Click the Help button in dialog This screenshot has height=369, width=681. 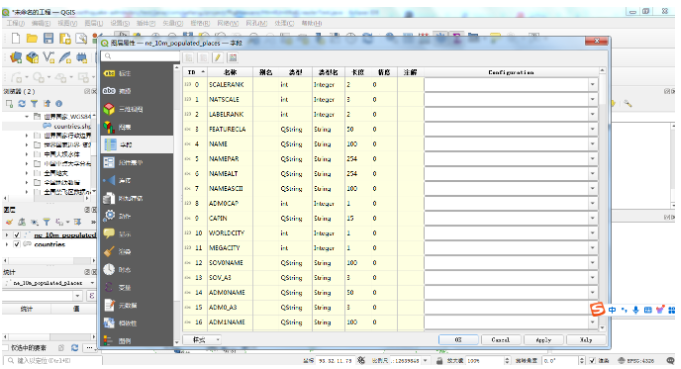[x=585, y=340]
